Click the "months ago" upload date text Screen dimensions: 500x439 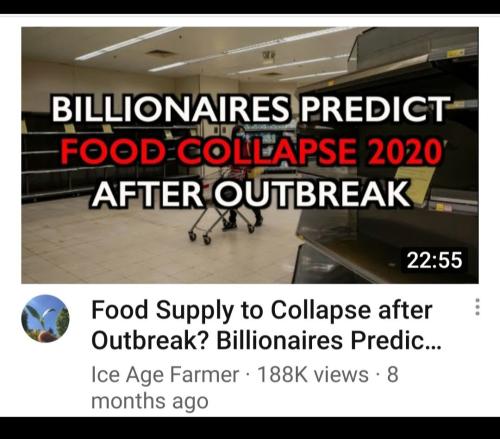coord(150,401)
